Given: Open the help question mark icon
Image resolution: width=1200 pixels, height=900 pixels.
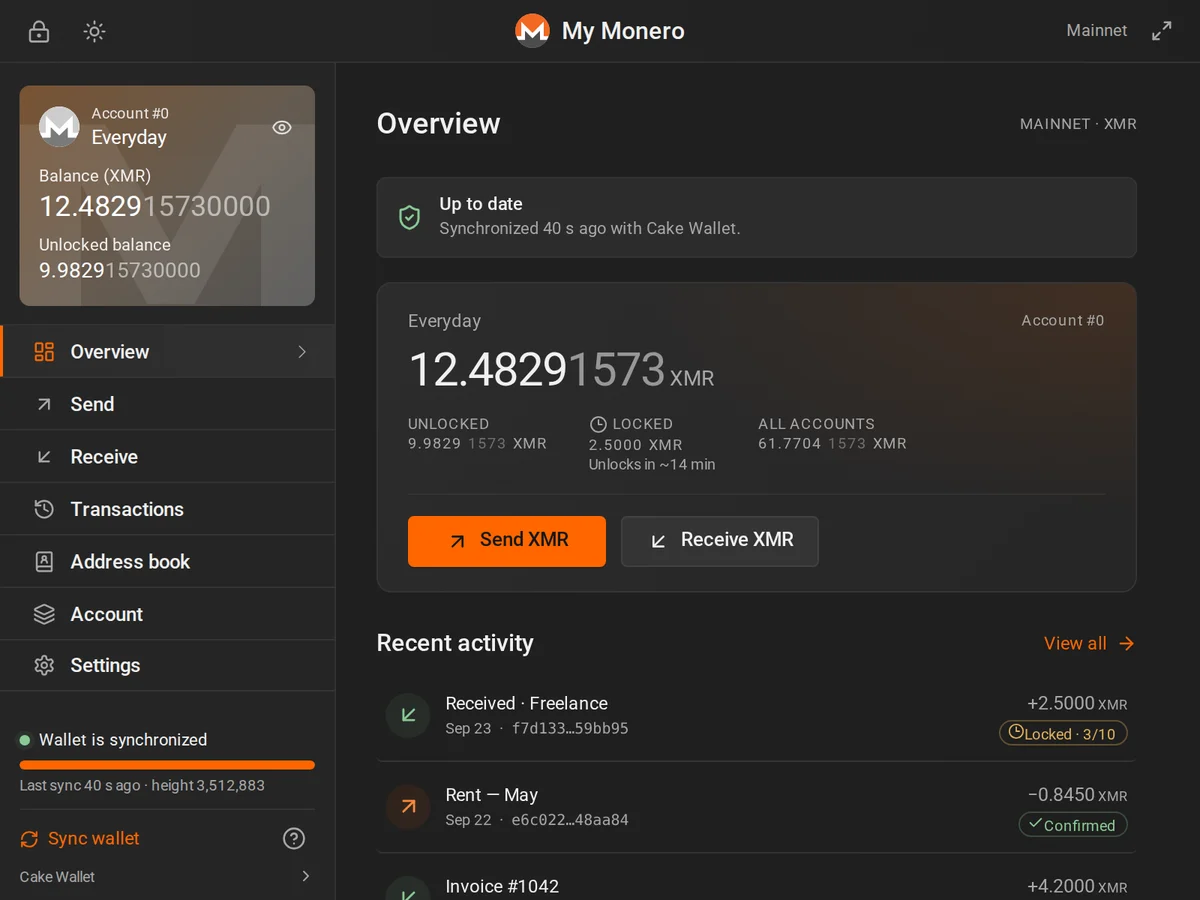Looking at the screenshot, I should point(294,839).
